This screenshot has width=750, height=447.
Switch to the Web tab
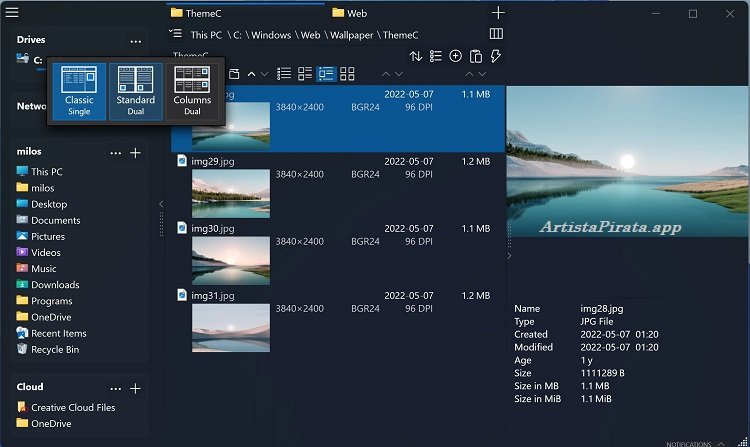coord(357,13)
